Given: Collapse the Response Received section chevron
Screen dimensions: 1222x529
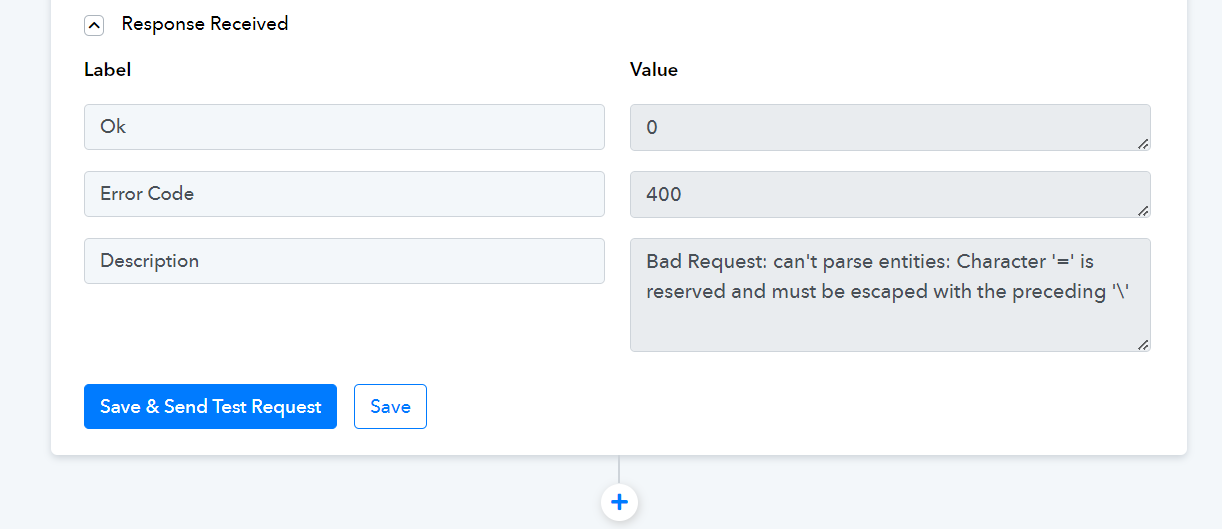Looking at the screenshot, I should click(94, 25).
